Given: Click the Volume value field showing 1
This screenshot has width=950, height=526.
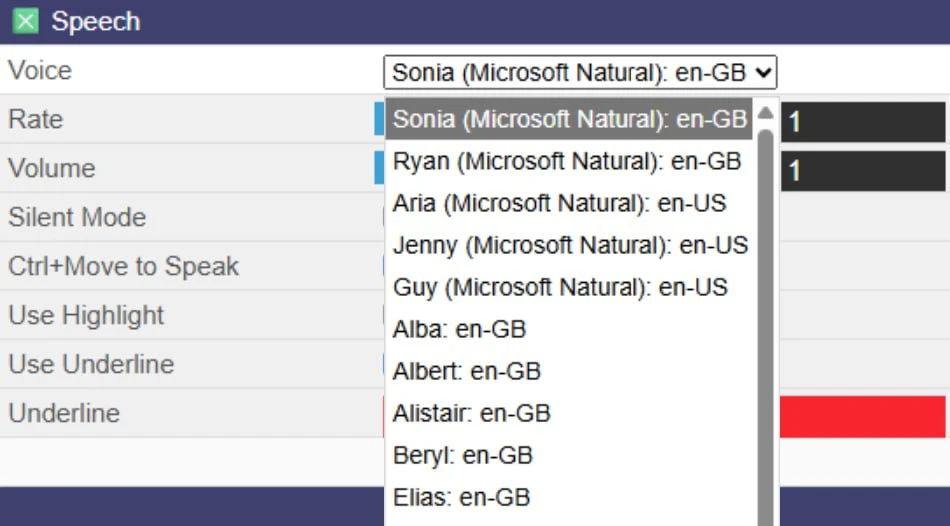Looking at the screenshot, I should tap(863, 171).
